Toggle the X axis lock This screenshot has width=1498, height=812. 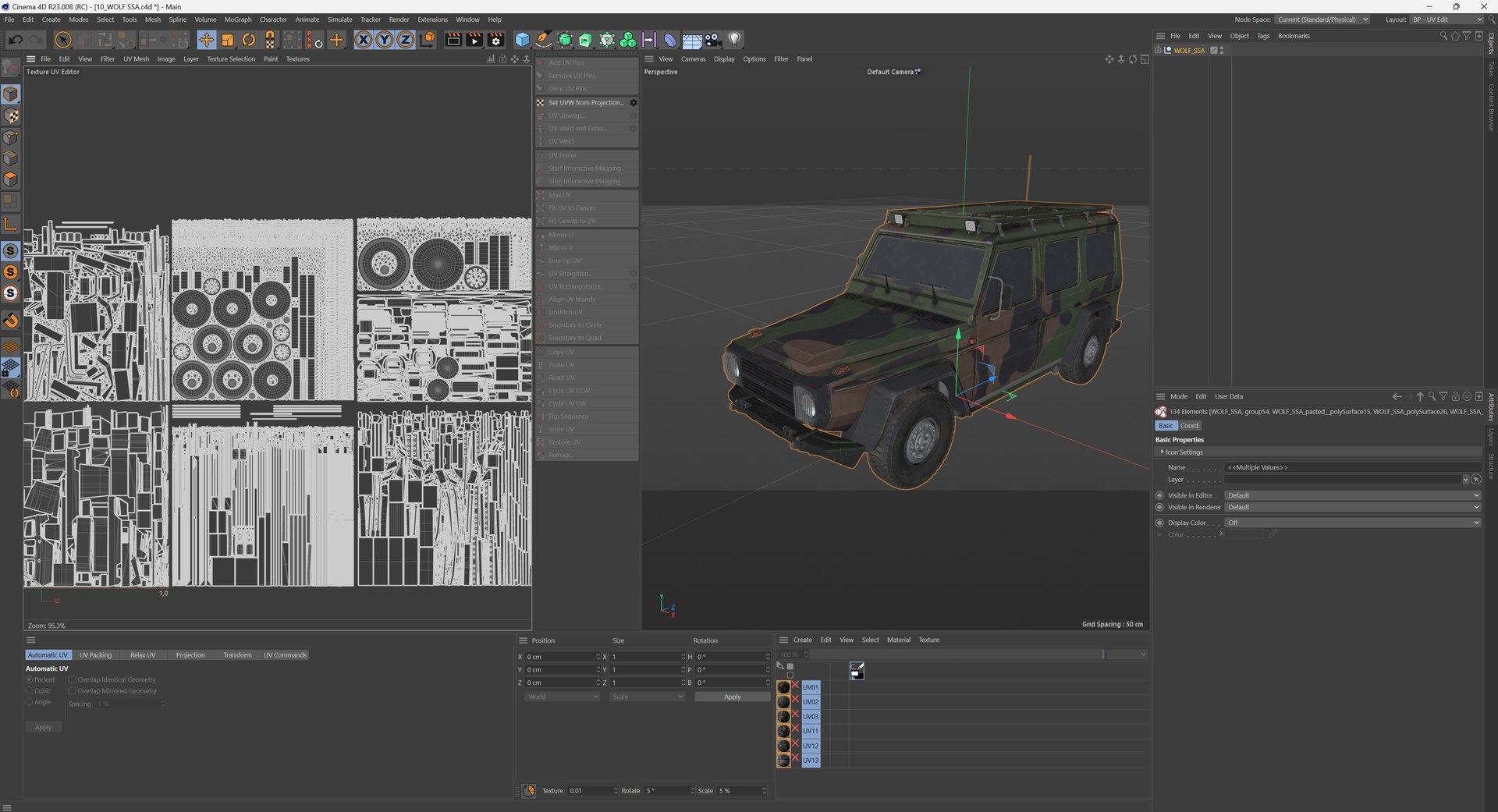click(364, 40)
